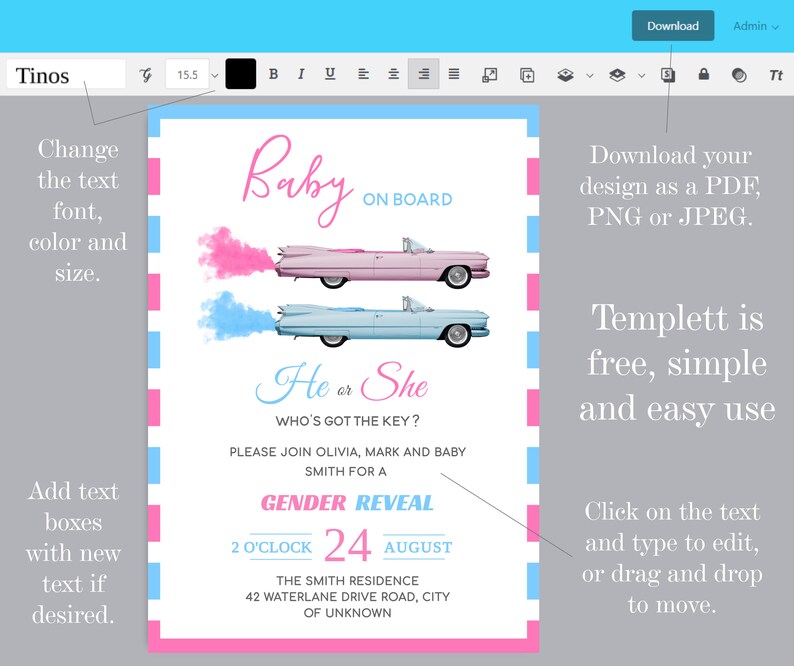Select the AUGUST text
Screen dimensions: 794x666
pyautogui.click(x=418, y=547)
